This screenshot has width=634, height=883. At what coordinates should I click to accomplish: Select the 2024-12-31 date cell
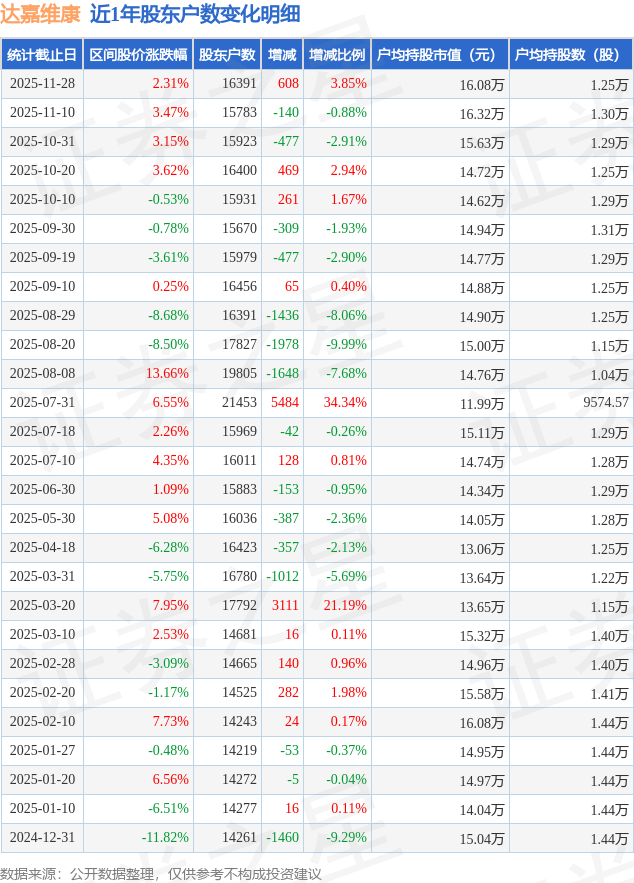[42, 838]
